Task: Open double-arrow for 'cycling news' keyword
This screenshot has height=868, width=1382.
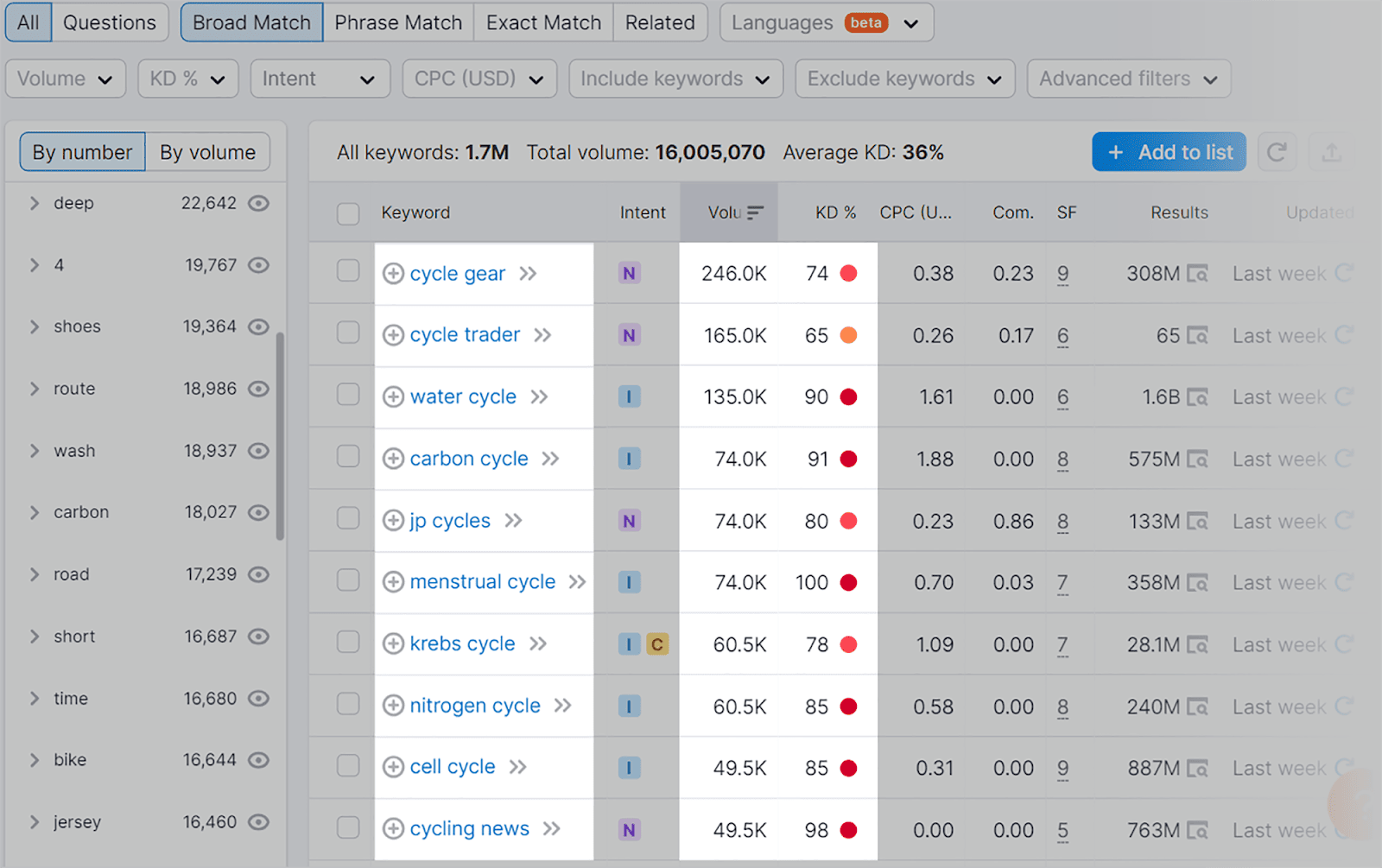Action: click(551, 829)
